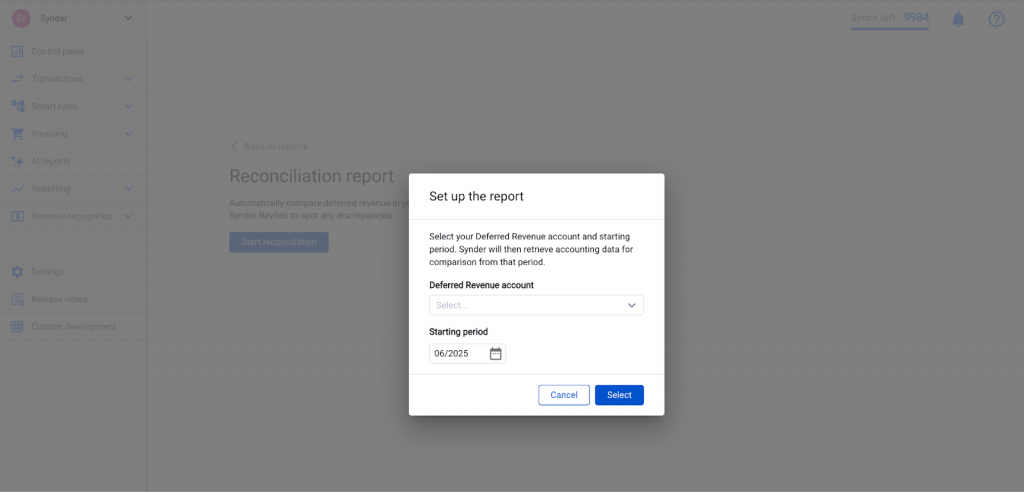The height and width of the screenshot is (492, 1024).
Task: Expand the Synder organization switcher
Action: click(127, 19)
